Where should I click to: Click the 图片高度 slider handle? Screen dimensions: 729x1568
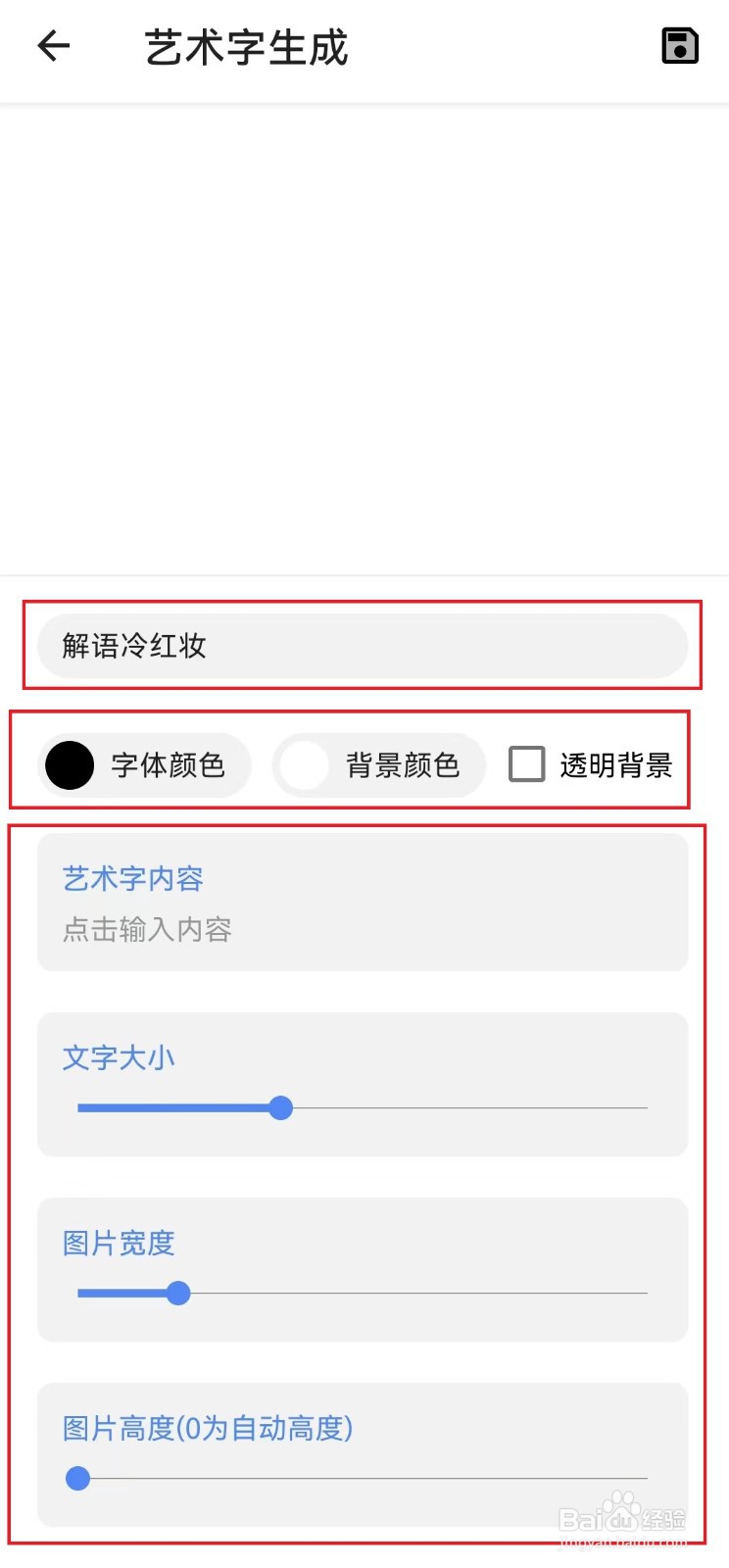(x=77, y=1479)
